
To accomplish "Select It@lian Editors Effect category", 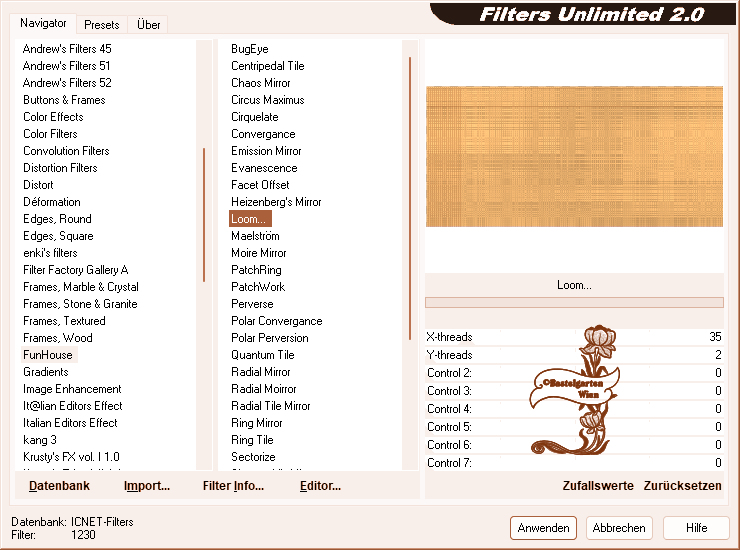I will pos(73,406).
